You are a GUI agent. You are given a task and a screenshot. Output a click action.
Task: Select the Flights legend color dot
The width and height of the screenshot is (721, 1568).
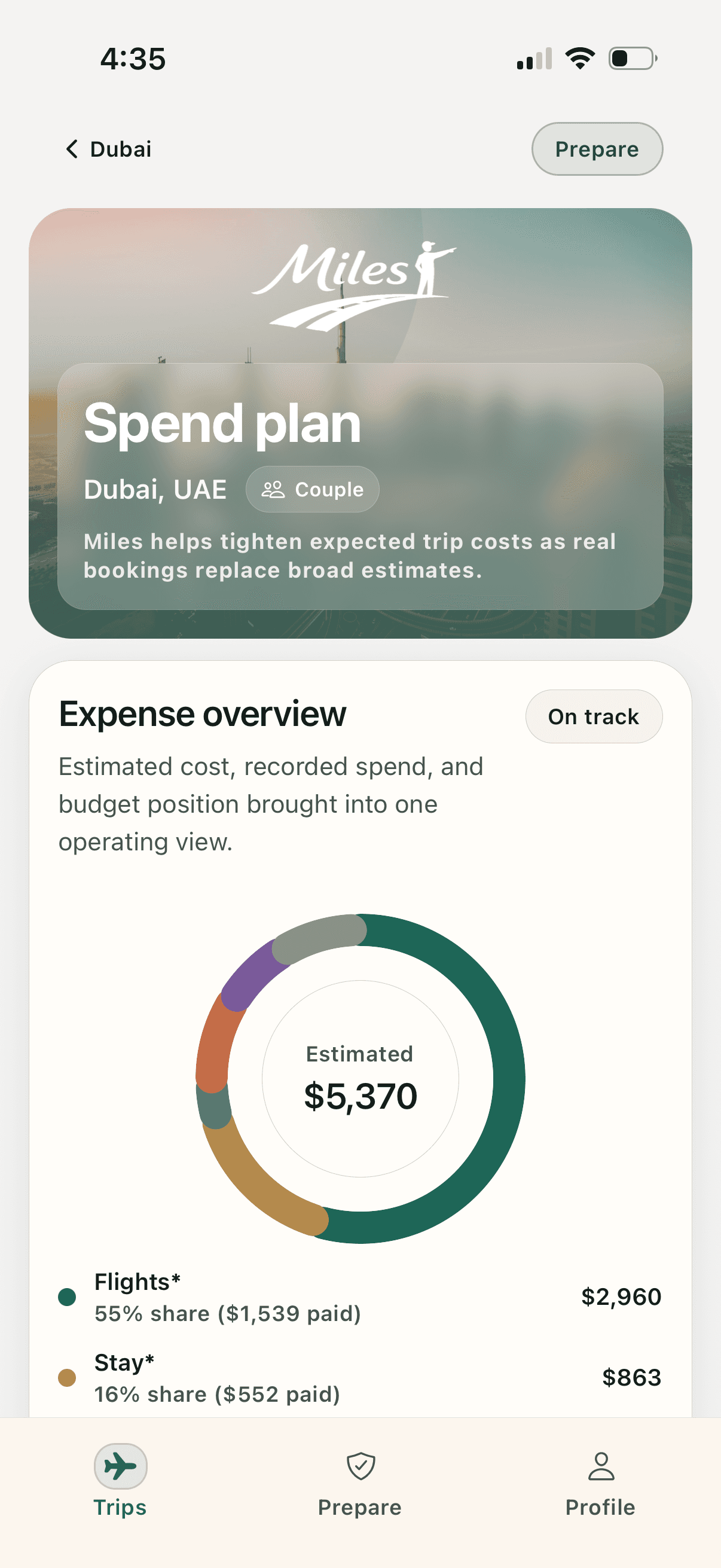(67, 1297)
